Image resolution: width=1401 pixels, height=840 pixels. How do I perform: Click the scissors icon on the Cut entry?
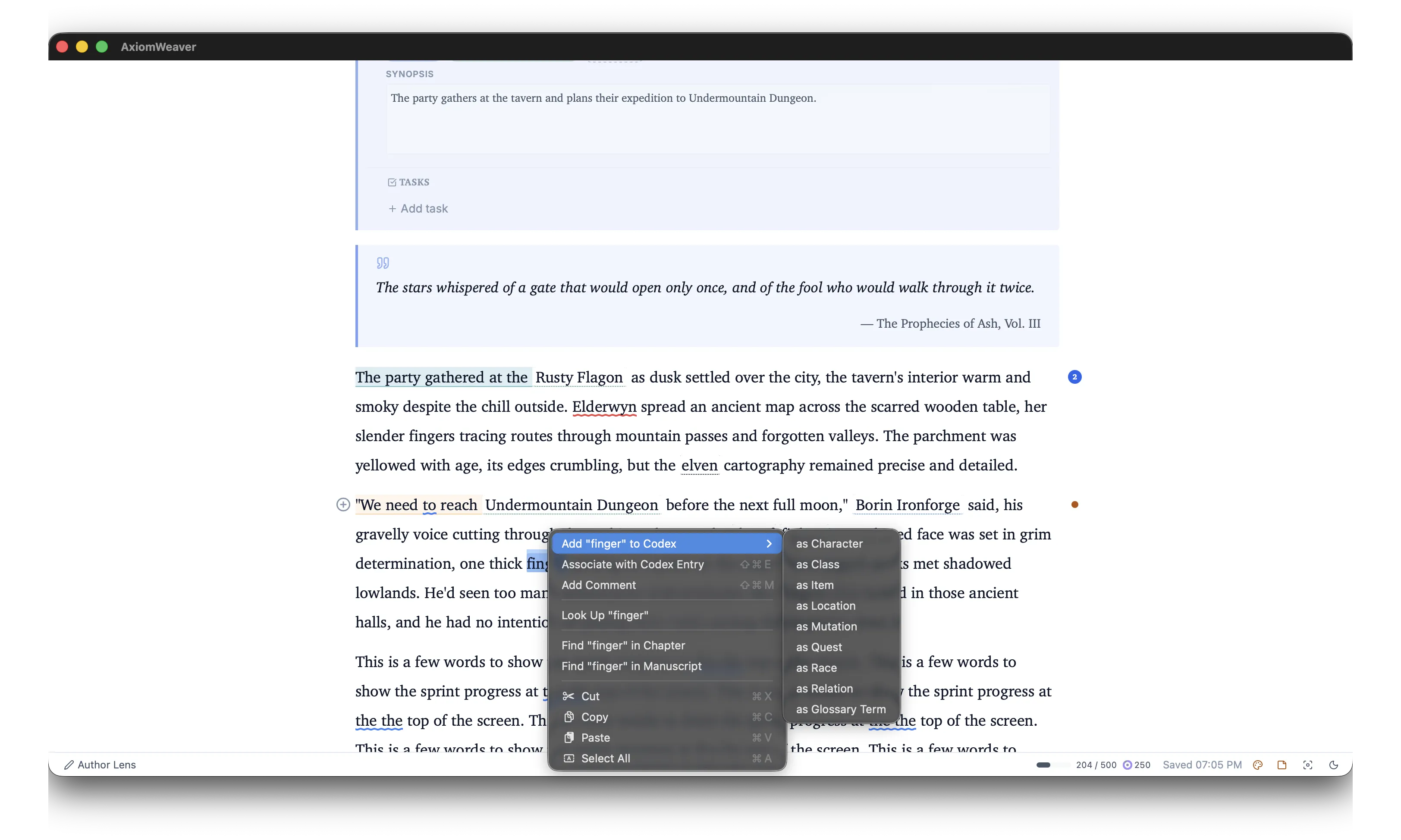point(569,696)
